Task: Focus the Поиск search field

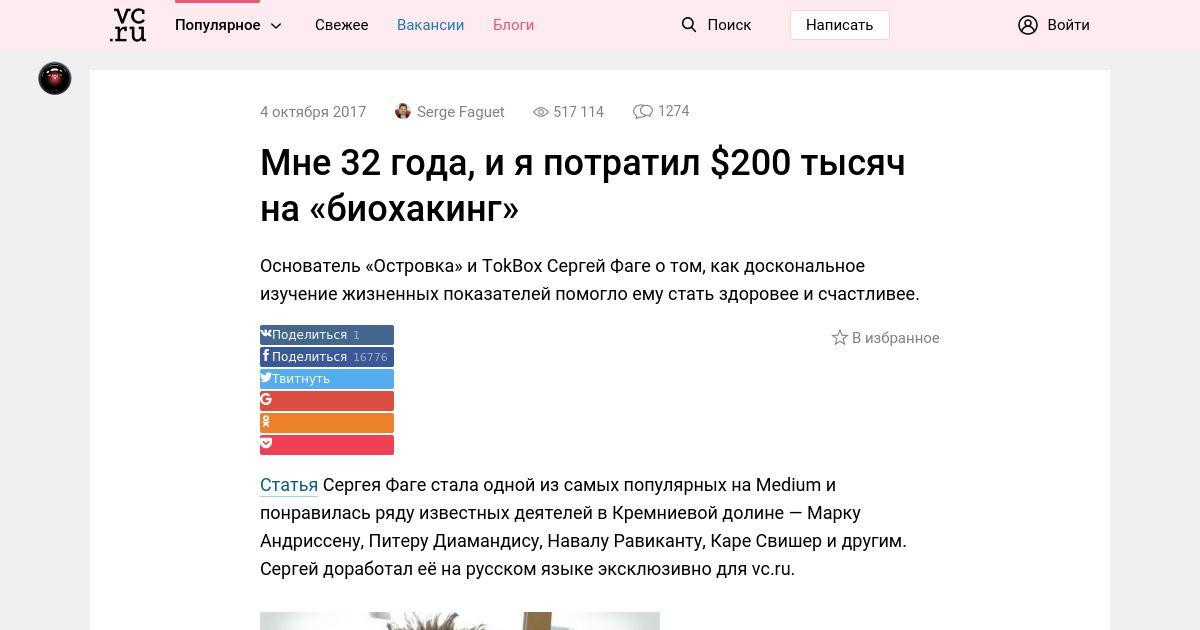Action: (729, 25)
